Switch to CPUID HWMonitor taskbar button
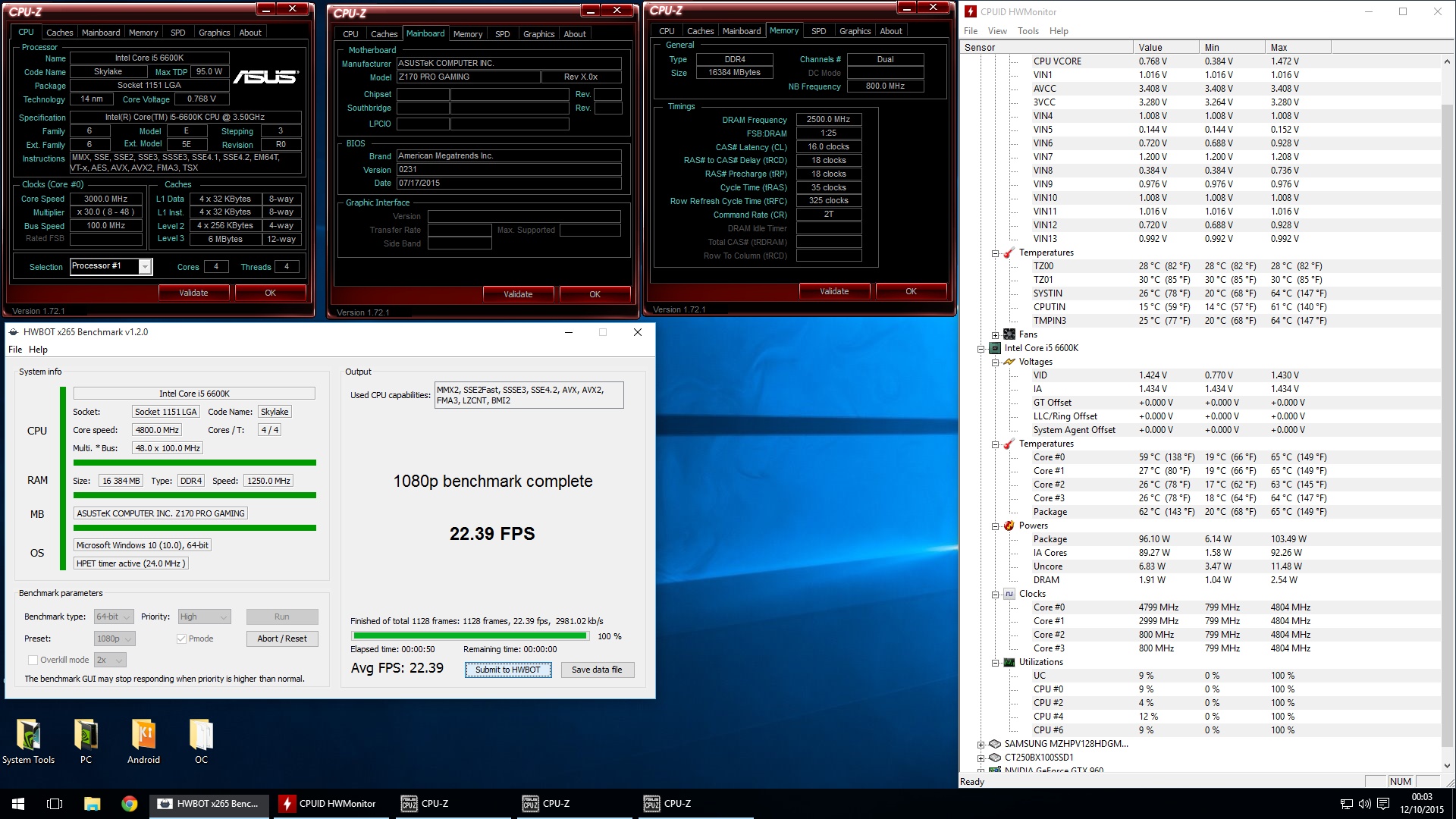 (x=330, y=804)
